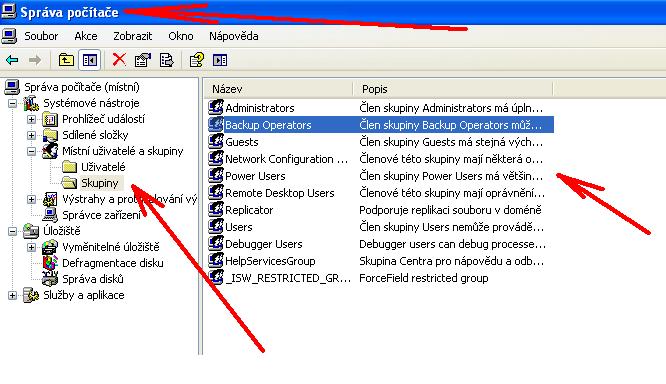
Task: Click the Remote Desktop Users group icon
Action: point(216,192)
